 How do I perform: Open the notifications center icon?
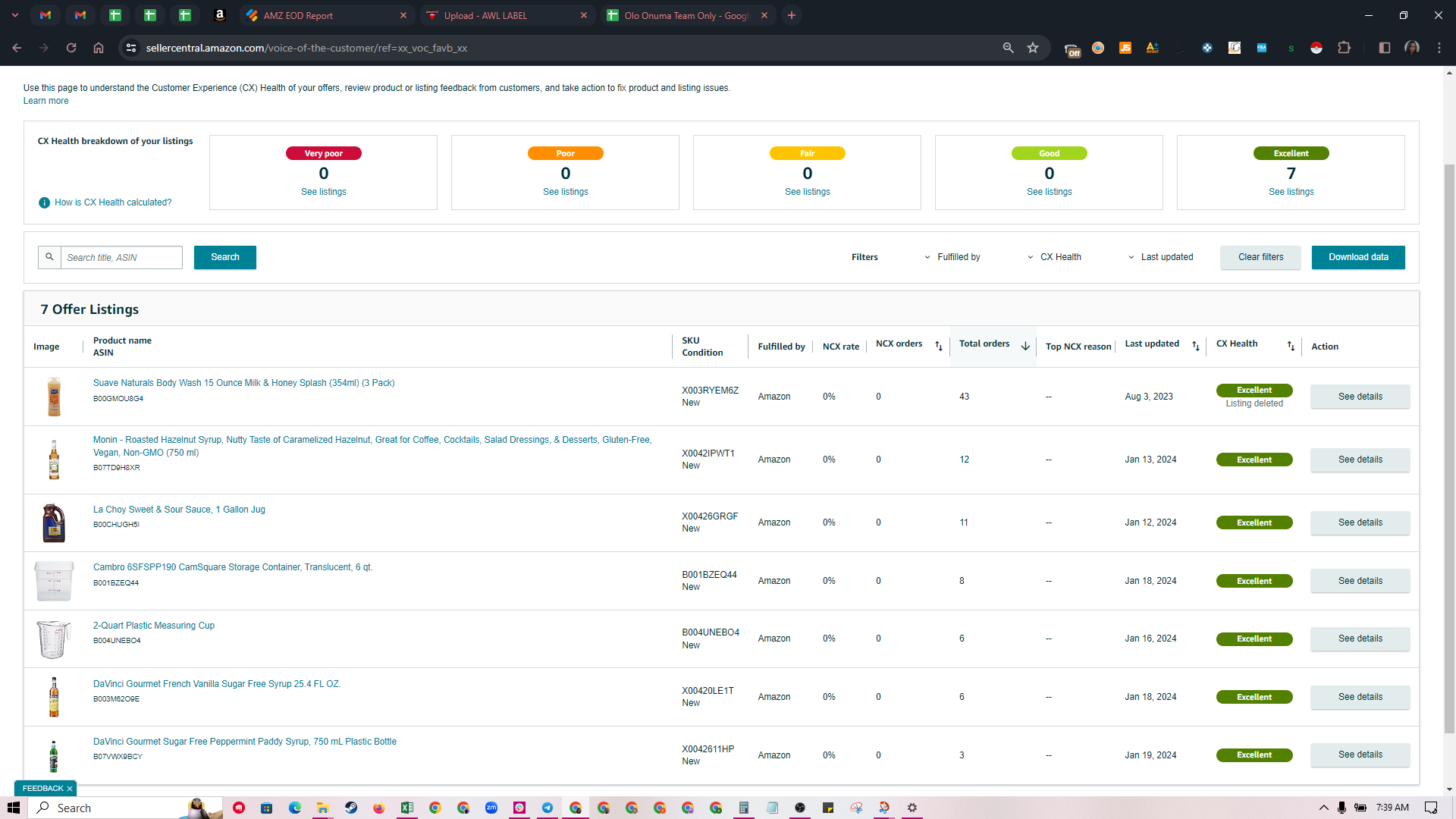tap(1431, 808)
